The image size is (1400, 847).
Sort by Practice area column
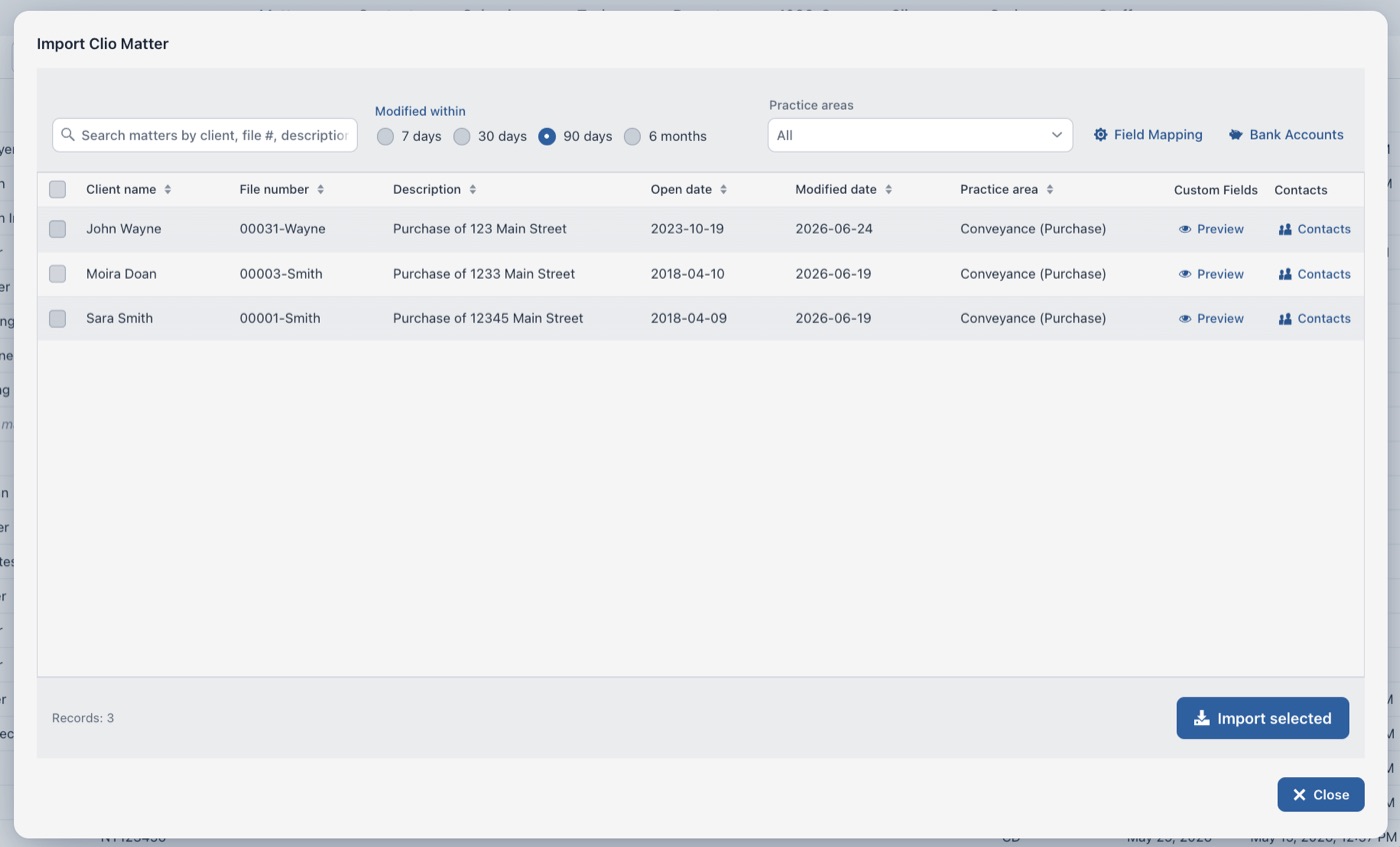point(1007,189)
